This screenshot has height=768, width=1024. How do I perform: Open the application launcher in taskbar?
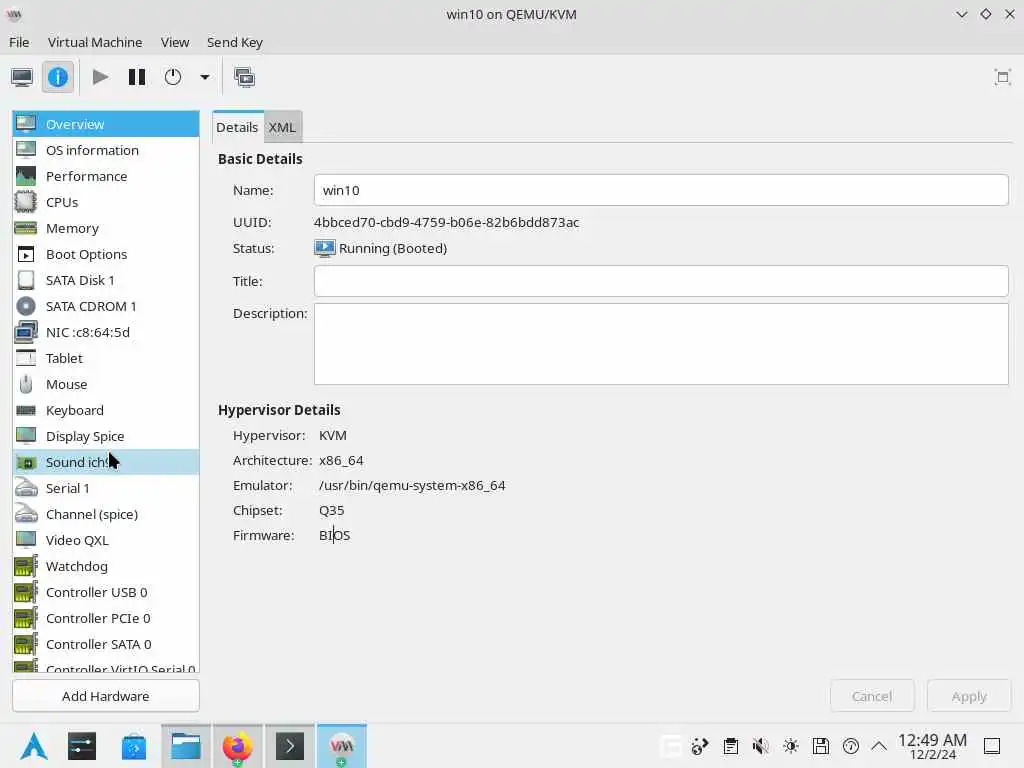tap(33, 746)
